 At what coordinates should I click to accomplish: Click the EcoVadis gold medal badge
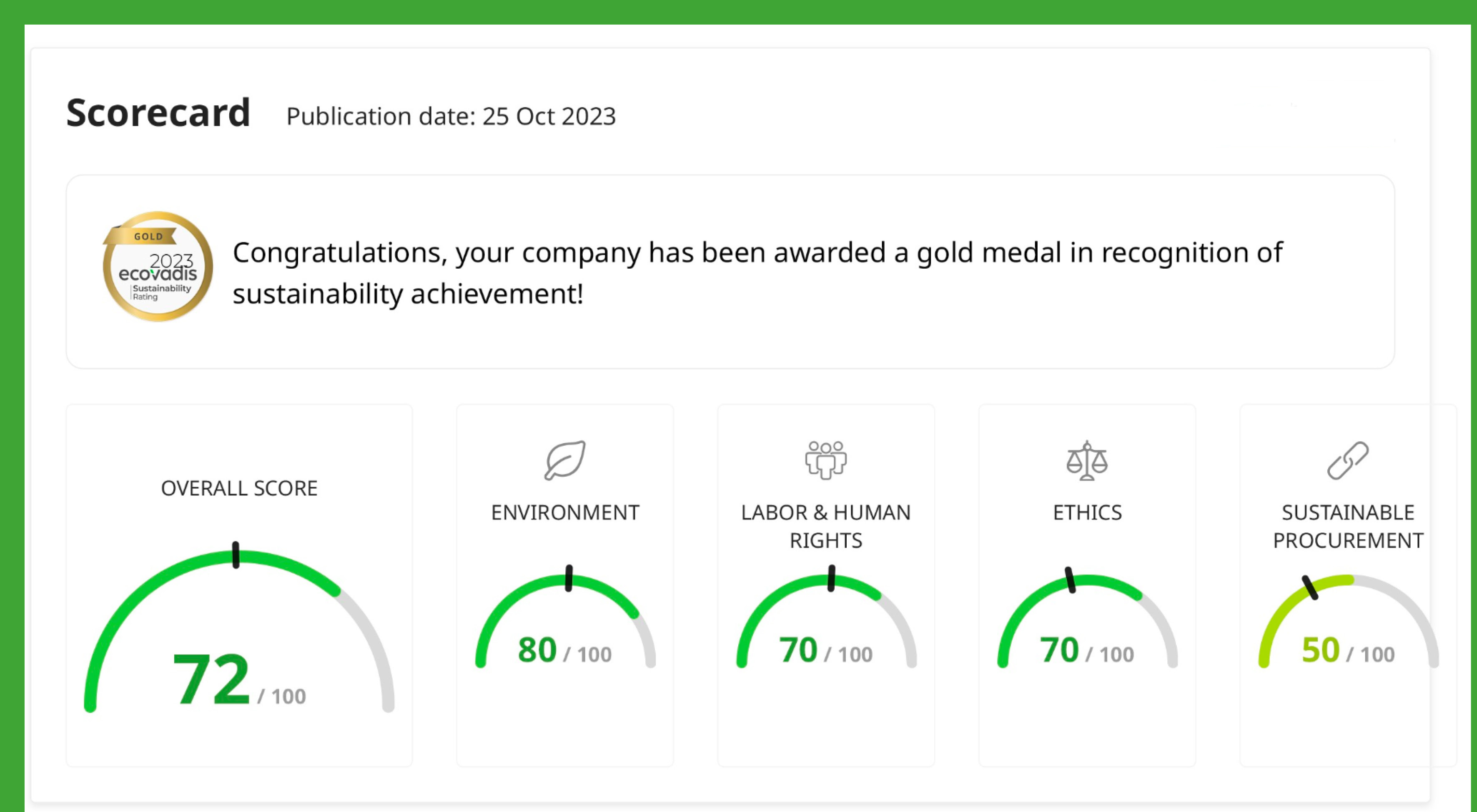pos(158,267)
